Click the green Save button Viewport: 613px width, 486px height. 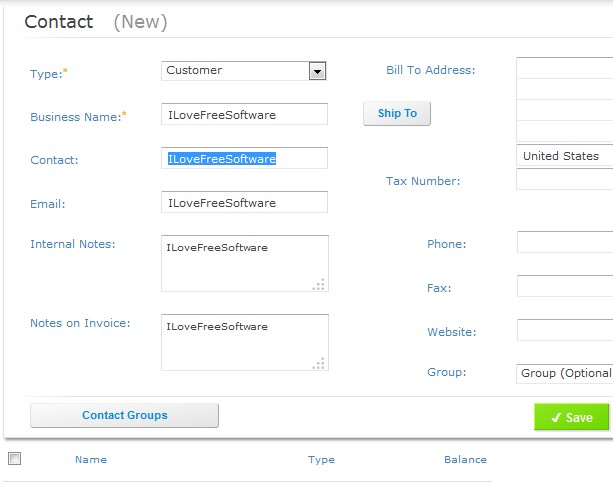point(571,417)
